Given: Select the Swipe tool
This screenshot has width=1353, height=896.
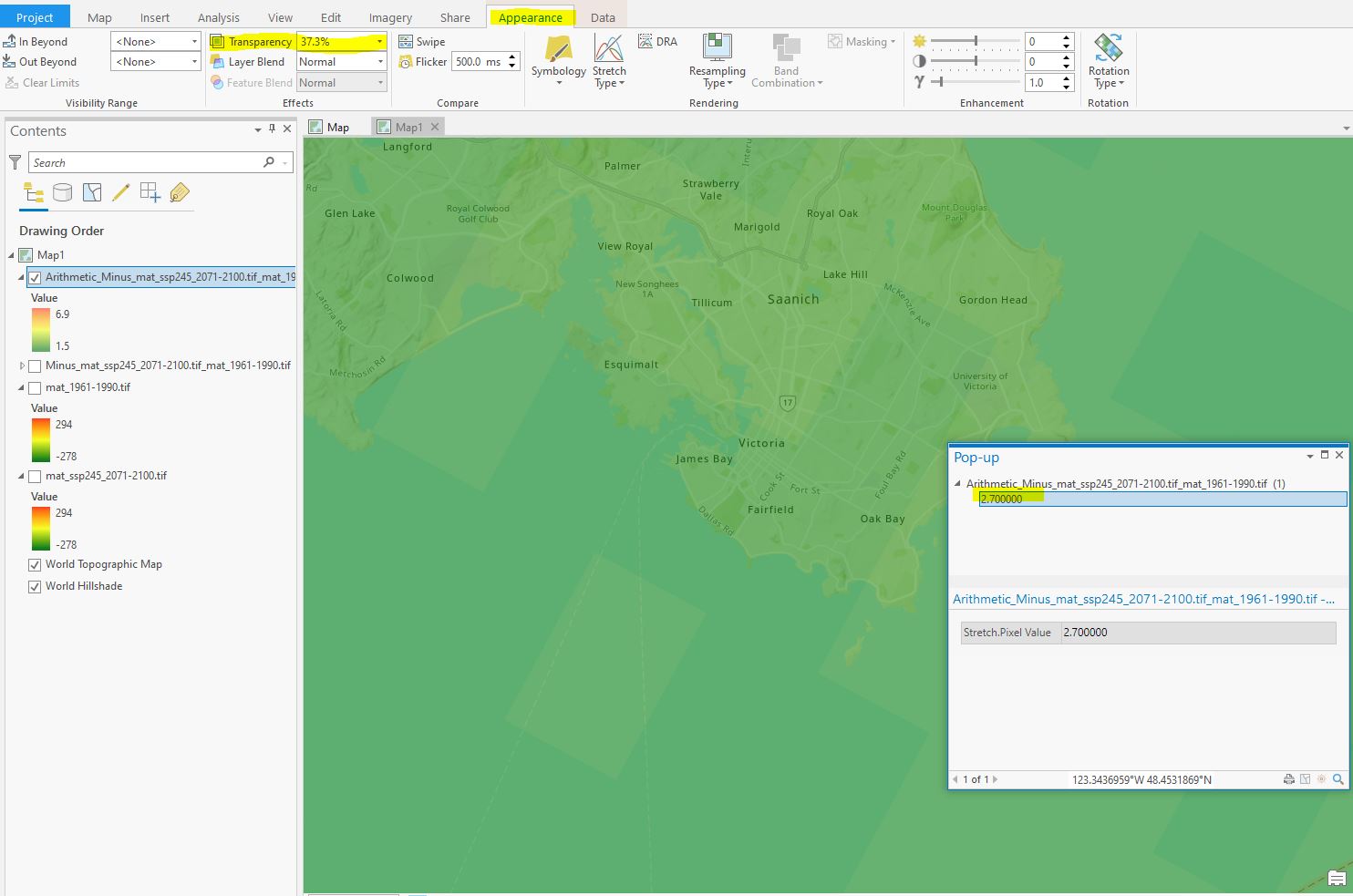Looking at the screenshot, I should [422, 42].
